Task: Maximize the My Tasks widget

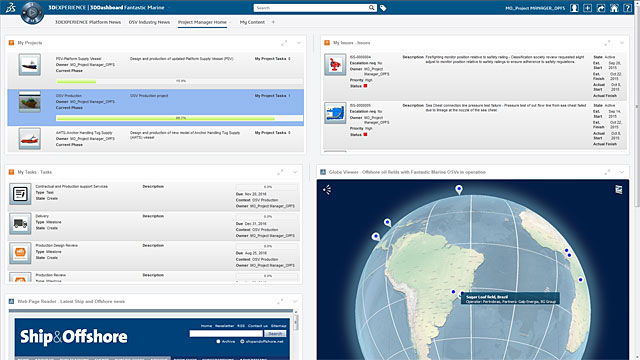Action: (x=280, y=172)
